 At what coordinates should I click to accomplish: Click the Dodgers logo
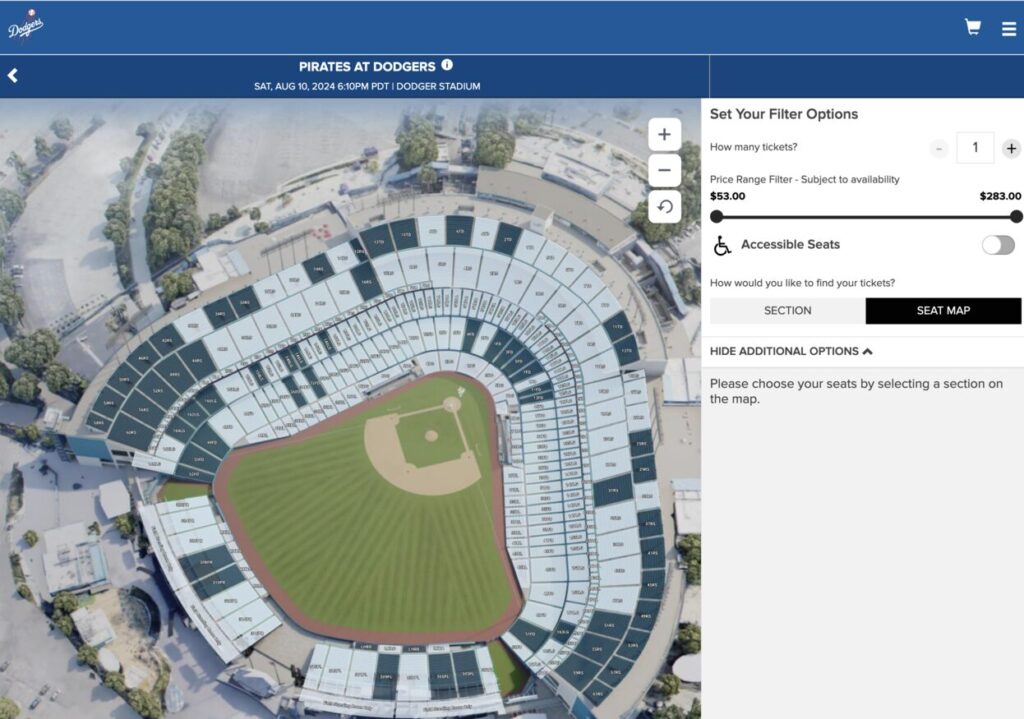(x=25, y=27)
